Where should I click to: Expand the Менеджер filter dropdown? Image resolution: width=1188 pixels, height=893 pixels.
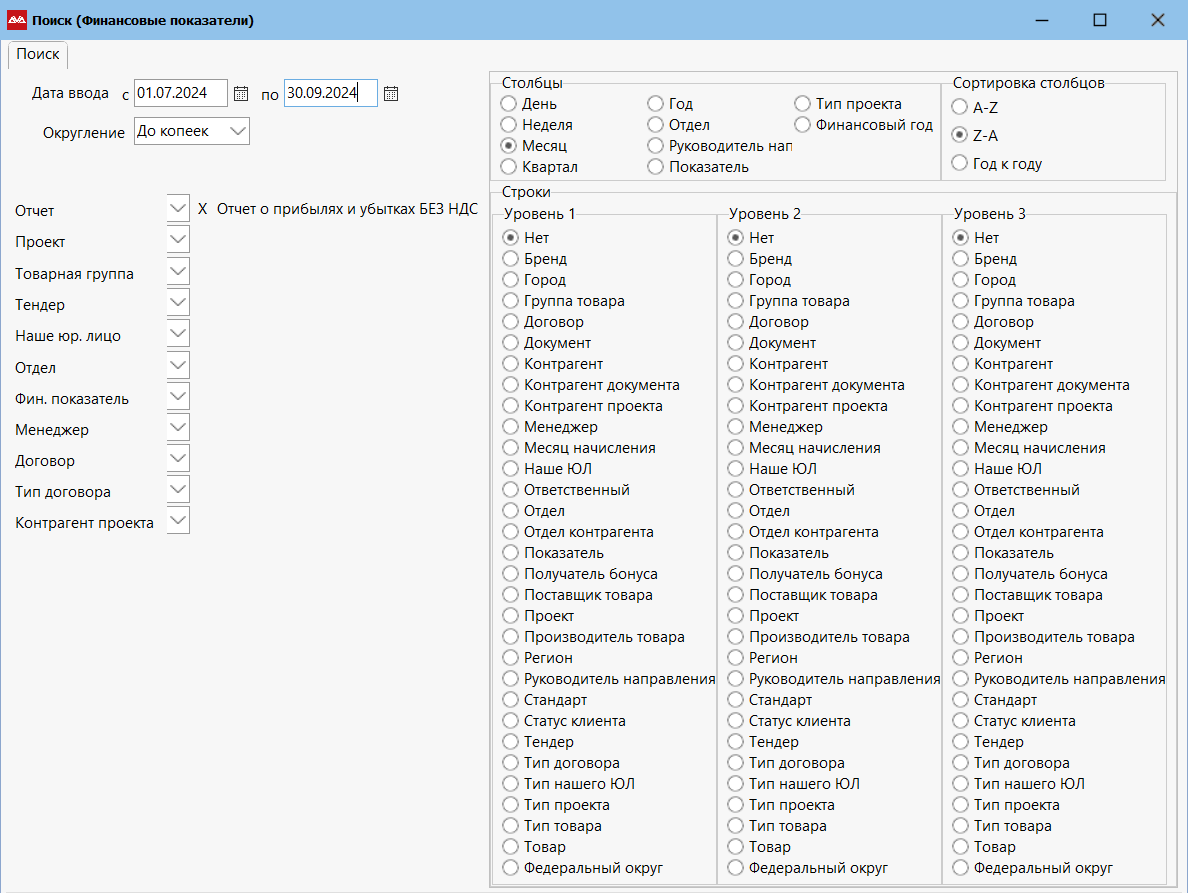[178, 427]
